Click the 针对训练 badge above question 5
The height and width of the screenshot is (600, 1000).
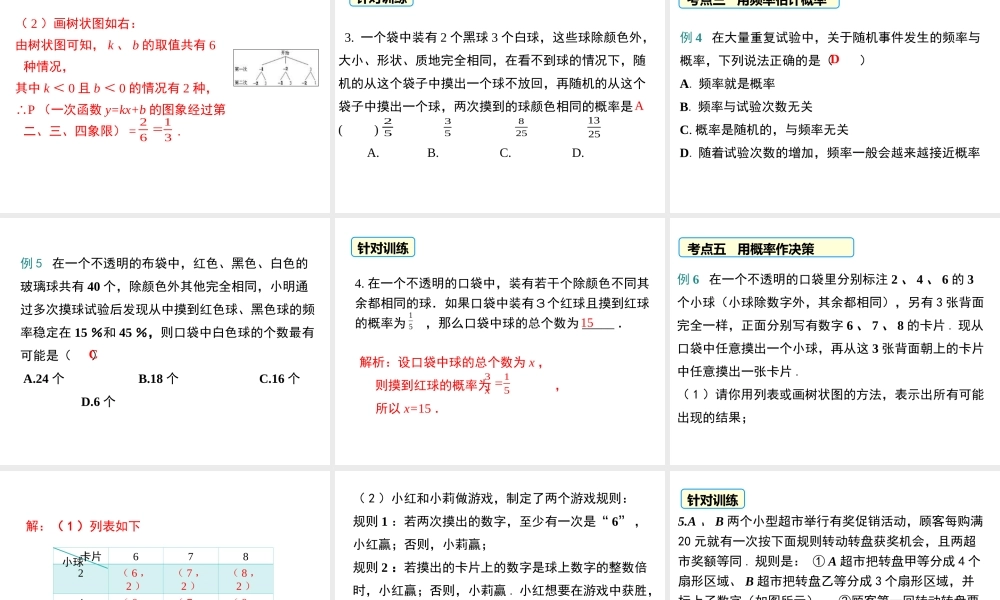point(713,499)
